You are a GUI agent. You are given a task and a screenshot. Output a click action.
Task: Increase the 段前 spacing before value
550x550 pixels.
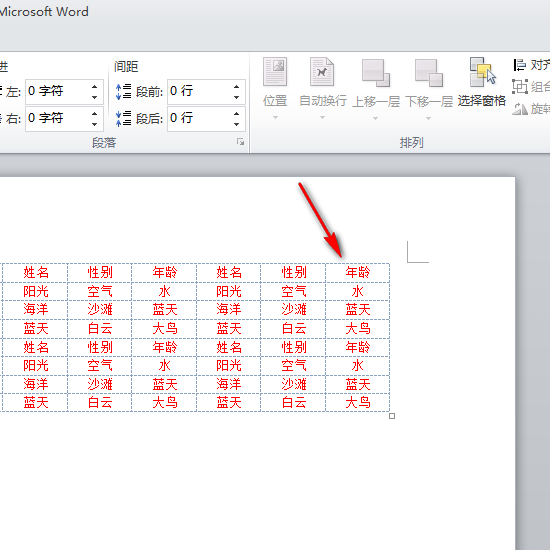tap(236, 87)
